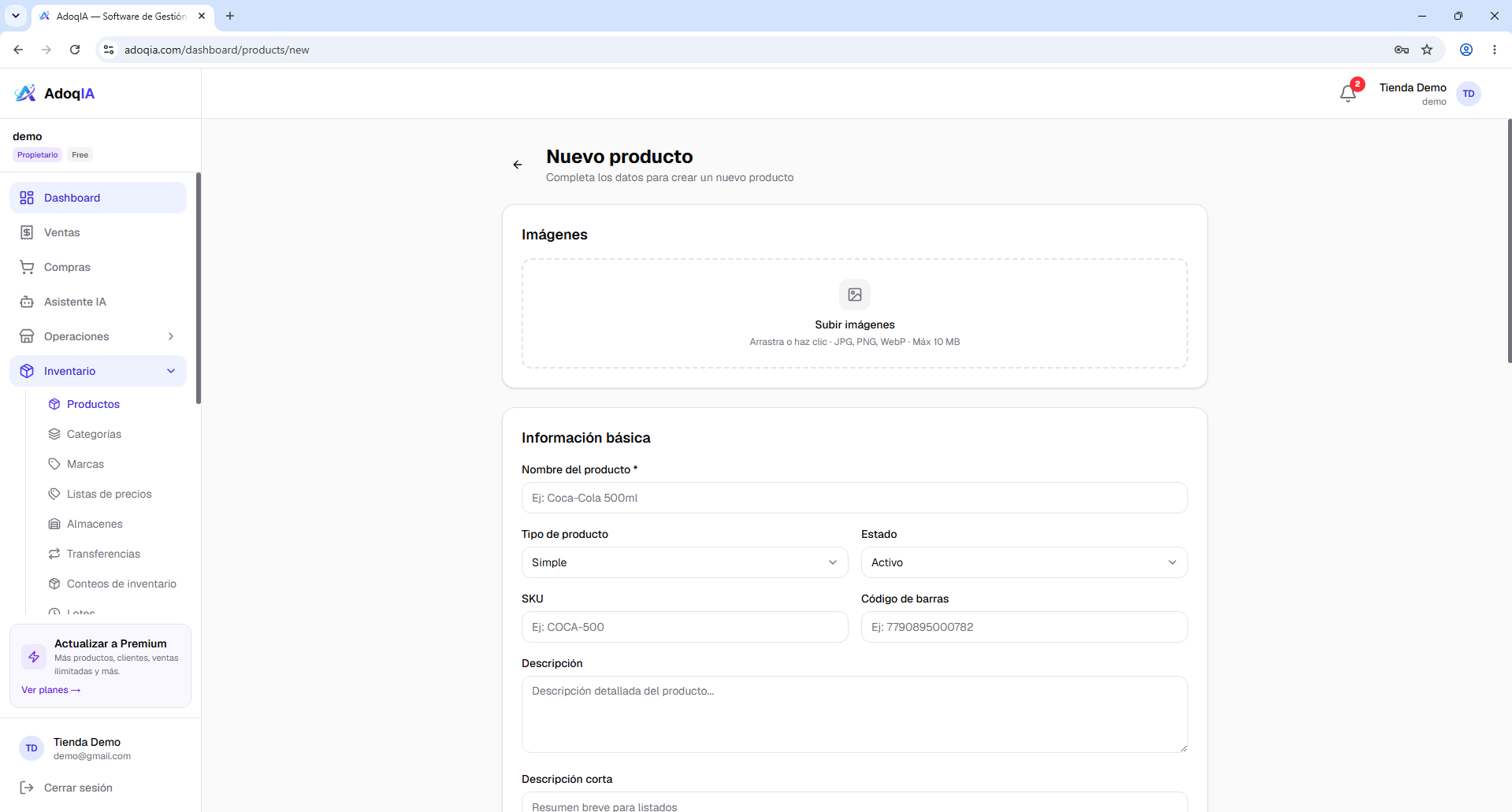Open the Compras menu item
Screen dimensions: 1512x812
(98, 267)
